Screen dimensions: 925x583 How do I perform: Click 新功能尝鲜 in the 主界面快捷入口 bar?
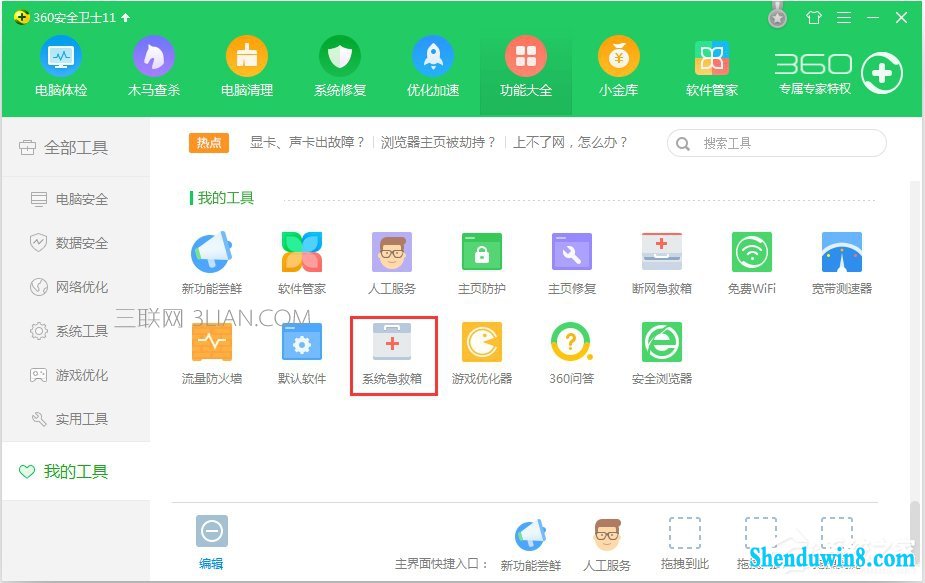530,545
